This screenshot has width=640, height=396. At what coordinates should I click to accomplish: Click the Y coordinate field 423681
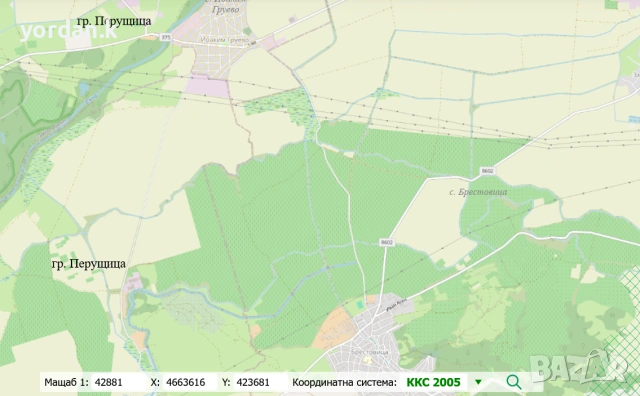point(260,383)
